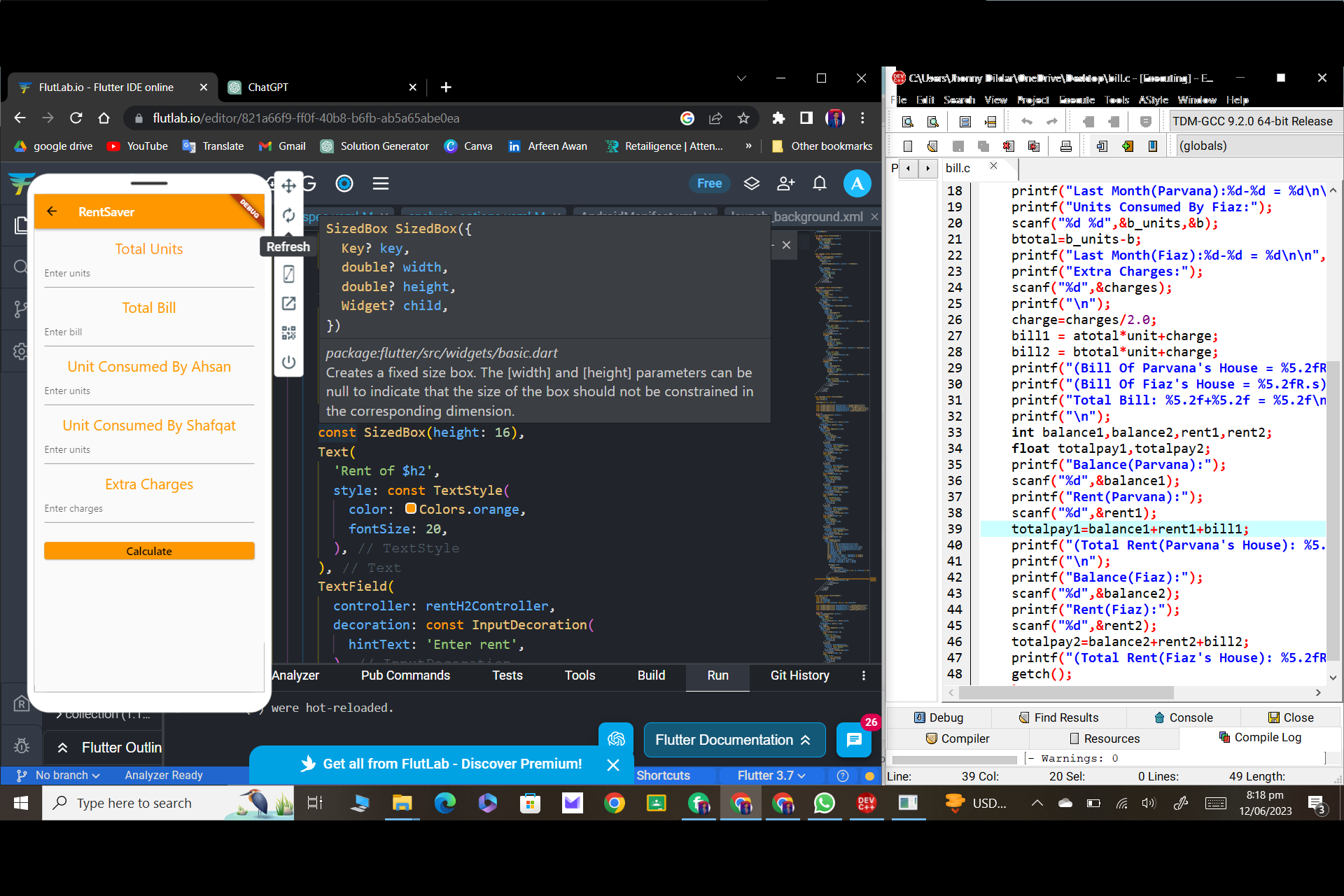Click the Dev-C++ vertical scrollbar down arrow
Image resolution: width=1344 pixels, height=896 pixels.
pos(1333,677)
